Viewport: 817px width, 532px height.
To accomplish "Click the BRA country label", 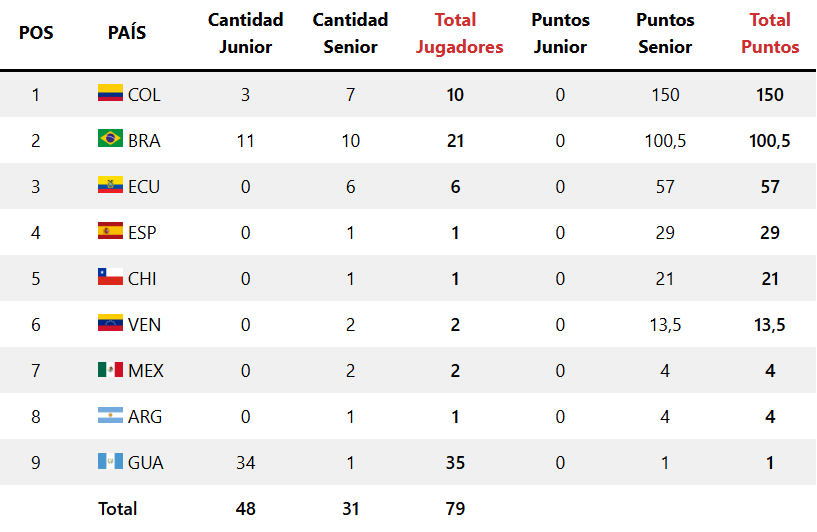I will pyautogui.click(x=144, y=141).
